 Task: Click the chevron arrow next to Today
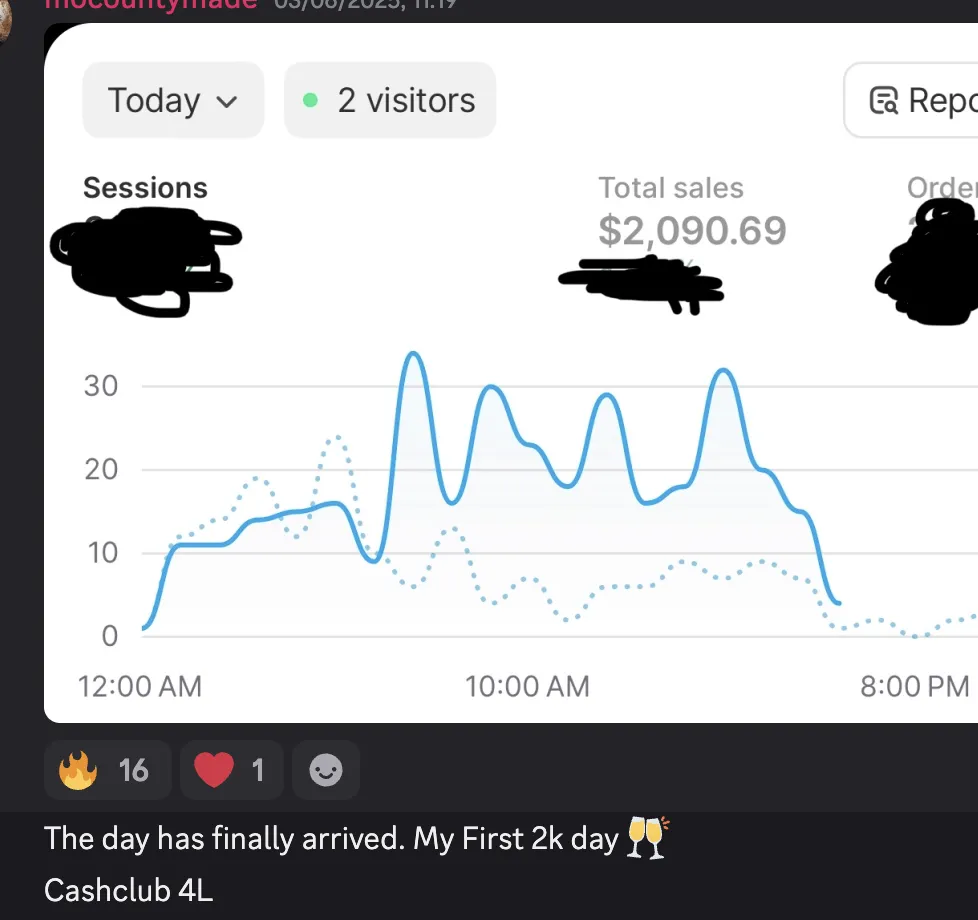coord(226,102)
